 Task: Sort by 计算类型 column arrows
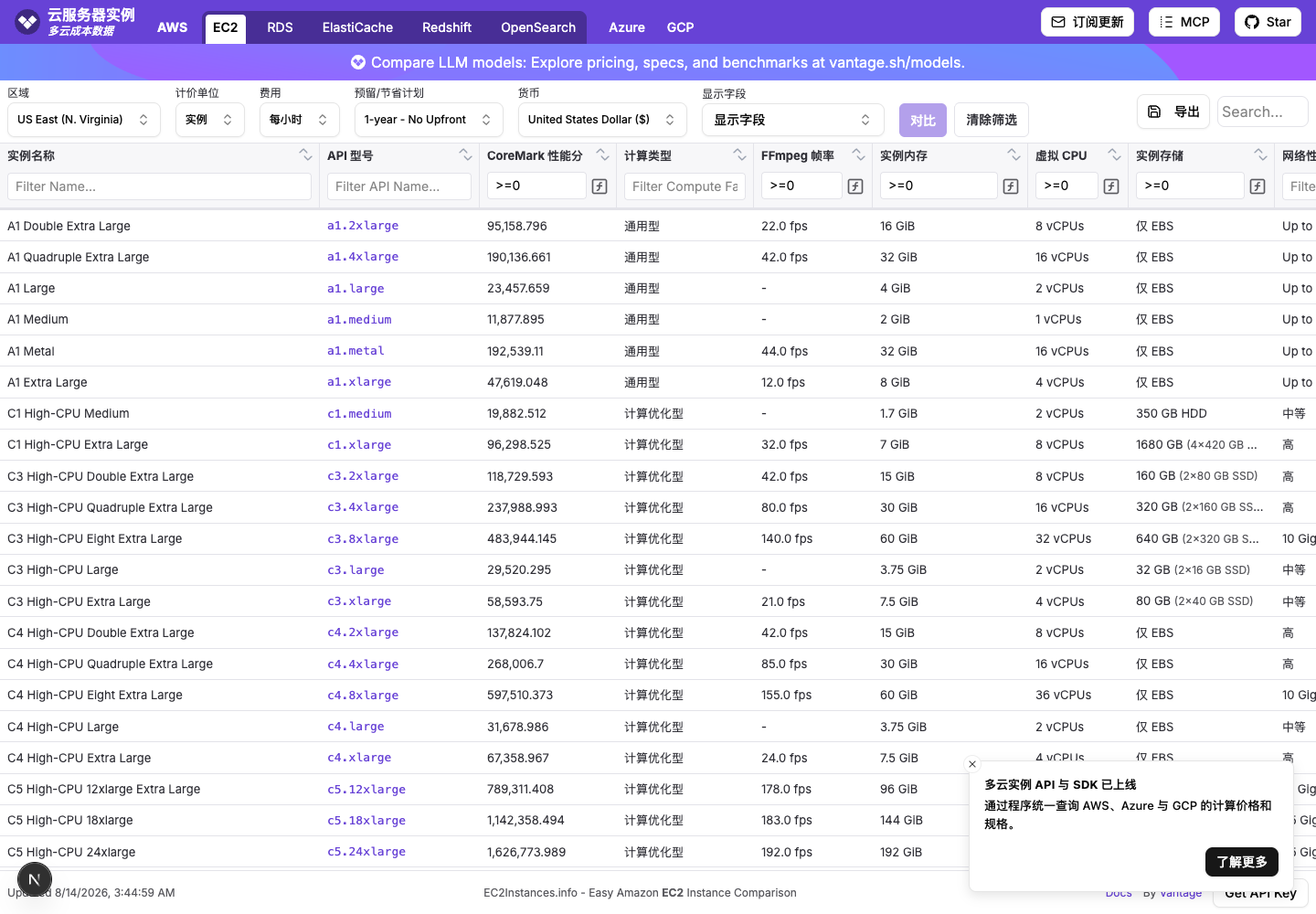(739, 155)
